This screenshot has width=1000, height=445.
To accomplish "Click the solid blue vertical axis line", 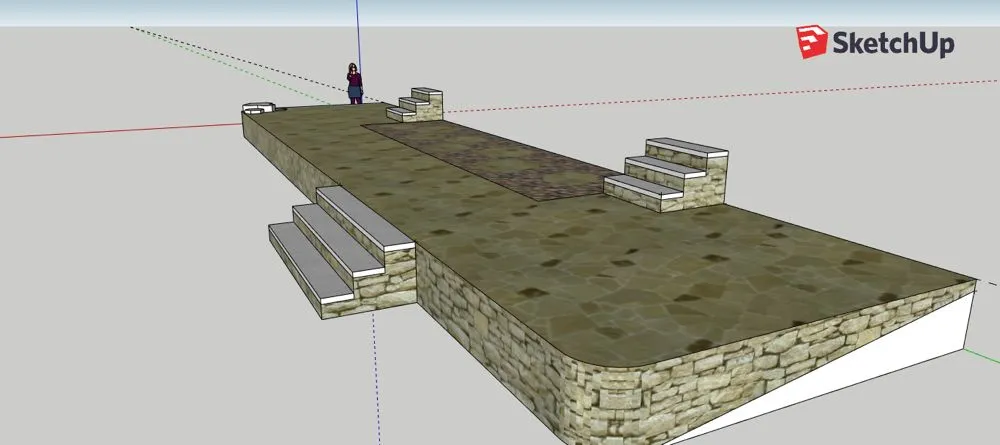I will tap(358, 30).
